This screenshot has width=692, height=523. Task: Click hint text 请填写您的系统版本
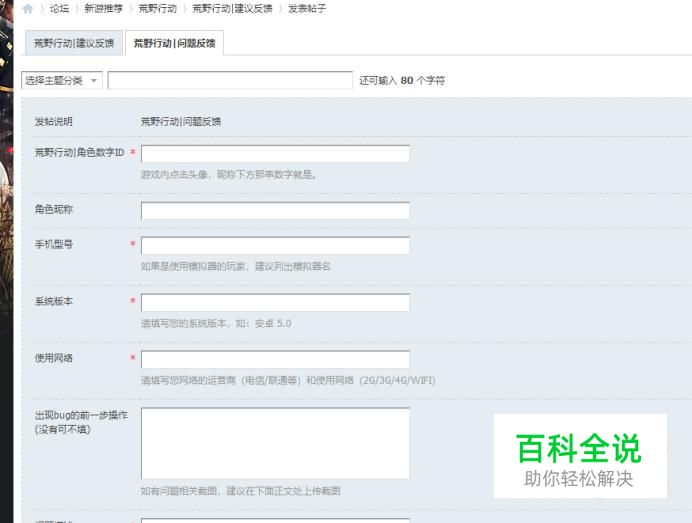pos(216,323)
